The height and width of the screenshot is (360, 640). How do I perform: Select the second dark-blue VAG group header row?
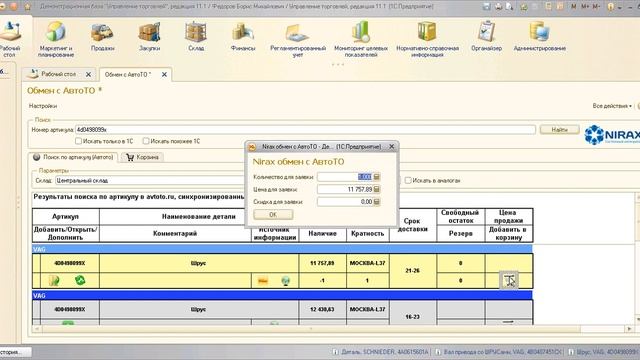click(282, 295)
